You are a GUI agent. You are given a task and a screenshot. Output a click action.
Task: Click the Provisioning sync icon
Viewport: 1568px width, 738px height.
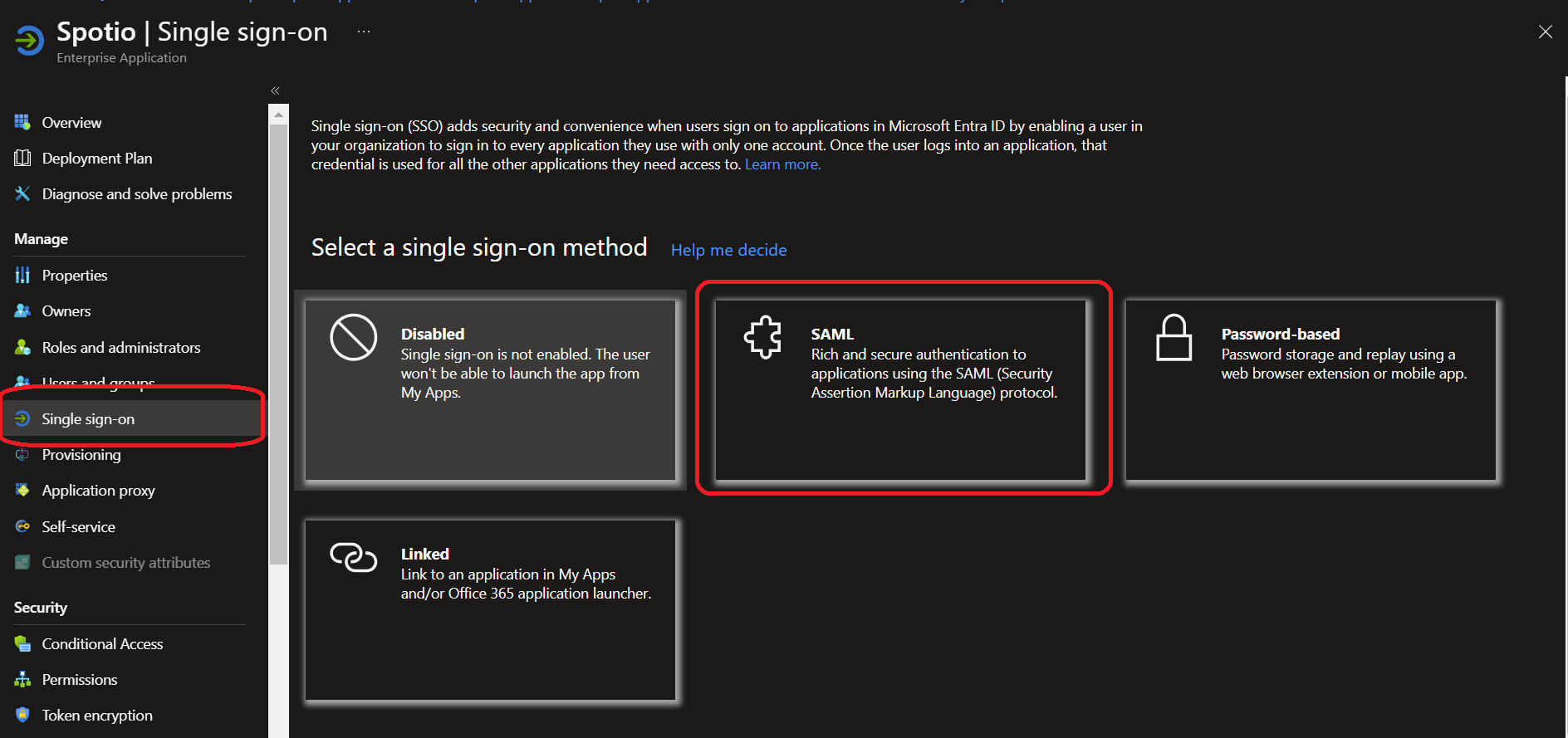point(22,454)
